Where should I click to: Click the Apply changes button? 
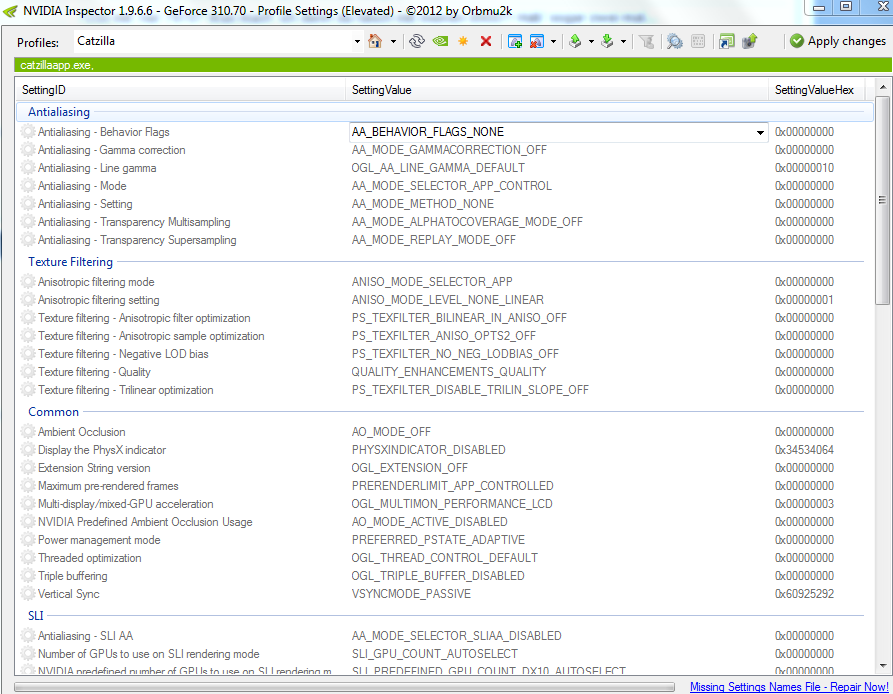coord(838,41)
